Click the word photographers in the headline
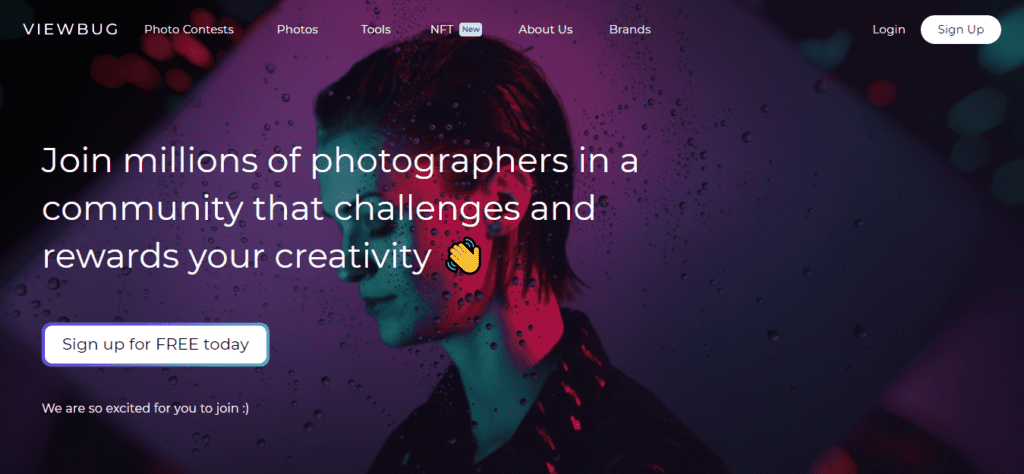The height and width of the screenshot is (474, 1024). pyautogui.click(x=440, y=163)
